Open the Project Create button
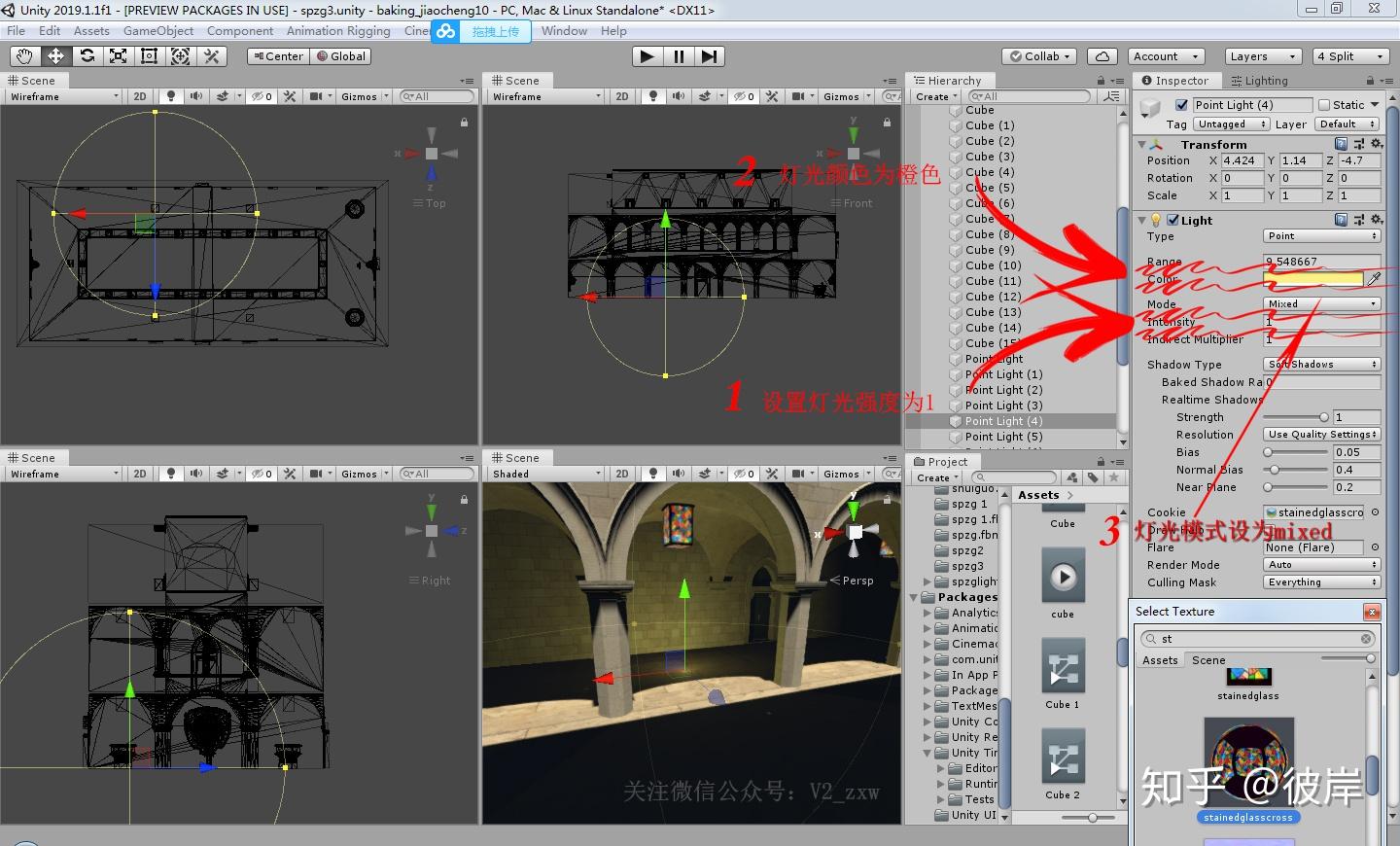The width and height of the screenshot is (1400, 846). tap(936, 477)
